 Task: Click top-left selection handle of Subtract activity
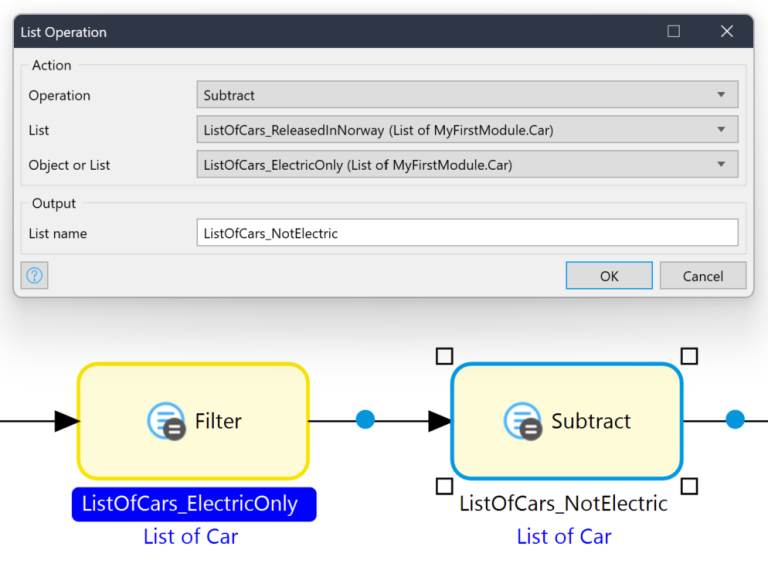(x=444, y=356)
